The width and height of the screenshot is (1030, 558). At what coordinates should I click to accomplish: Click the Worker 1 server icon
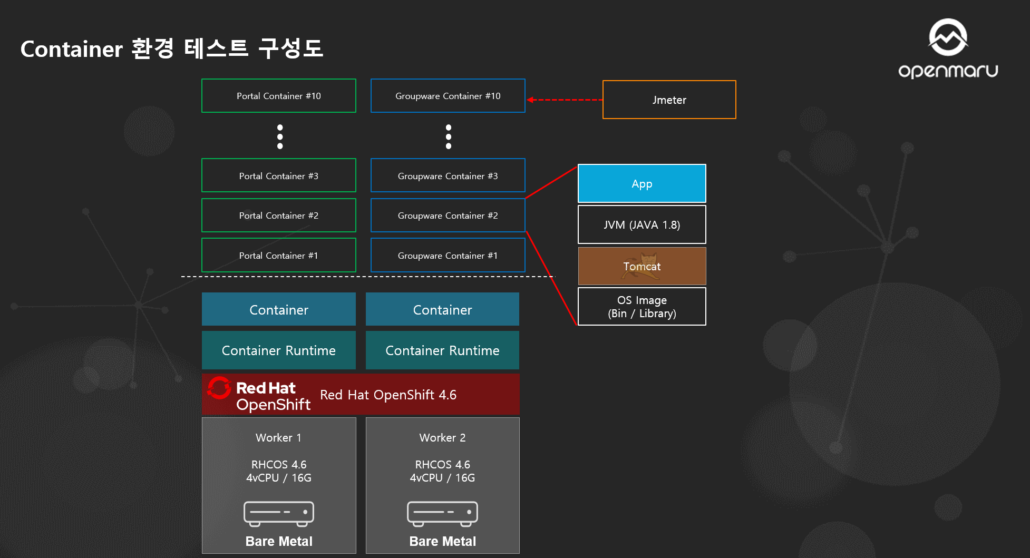pos(279,513)
